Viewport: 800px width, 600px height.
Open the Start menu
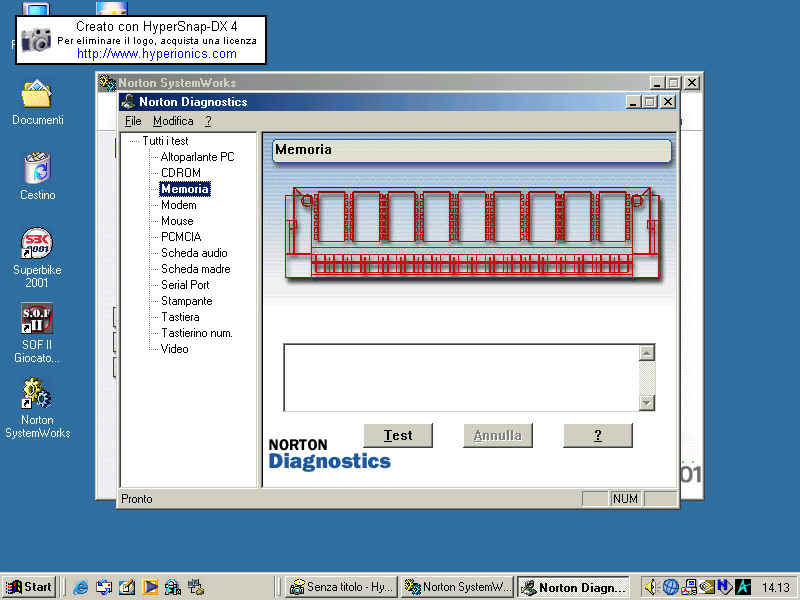(29, 587)
